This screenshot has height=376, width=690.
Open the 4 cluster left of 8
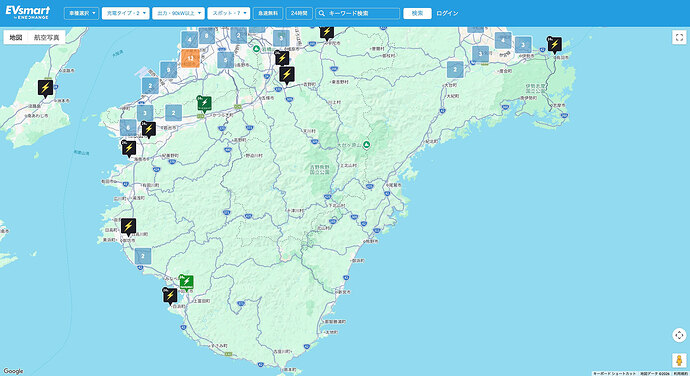190,39
